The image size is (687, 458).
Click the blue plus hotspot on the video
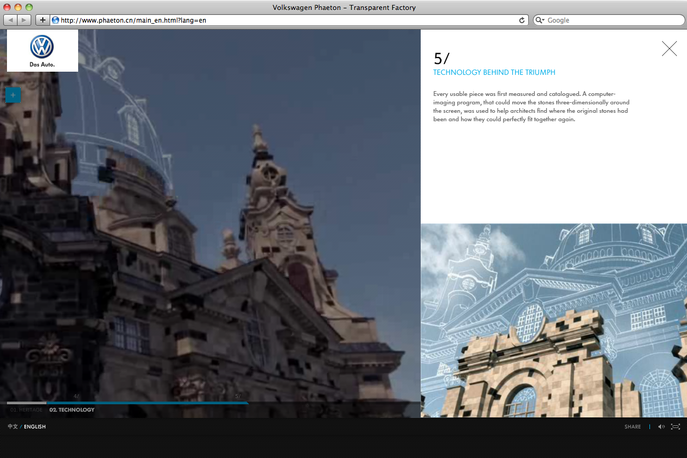[13, 96]
